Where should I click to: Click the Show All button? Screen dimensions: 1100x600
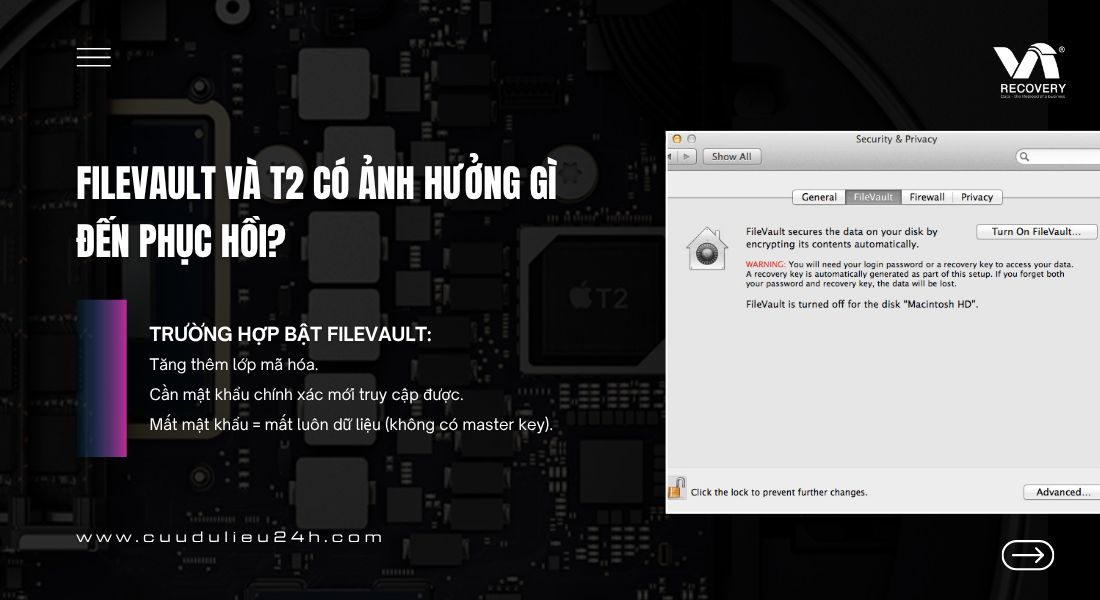click(731, 156)
